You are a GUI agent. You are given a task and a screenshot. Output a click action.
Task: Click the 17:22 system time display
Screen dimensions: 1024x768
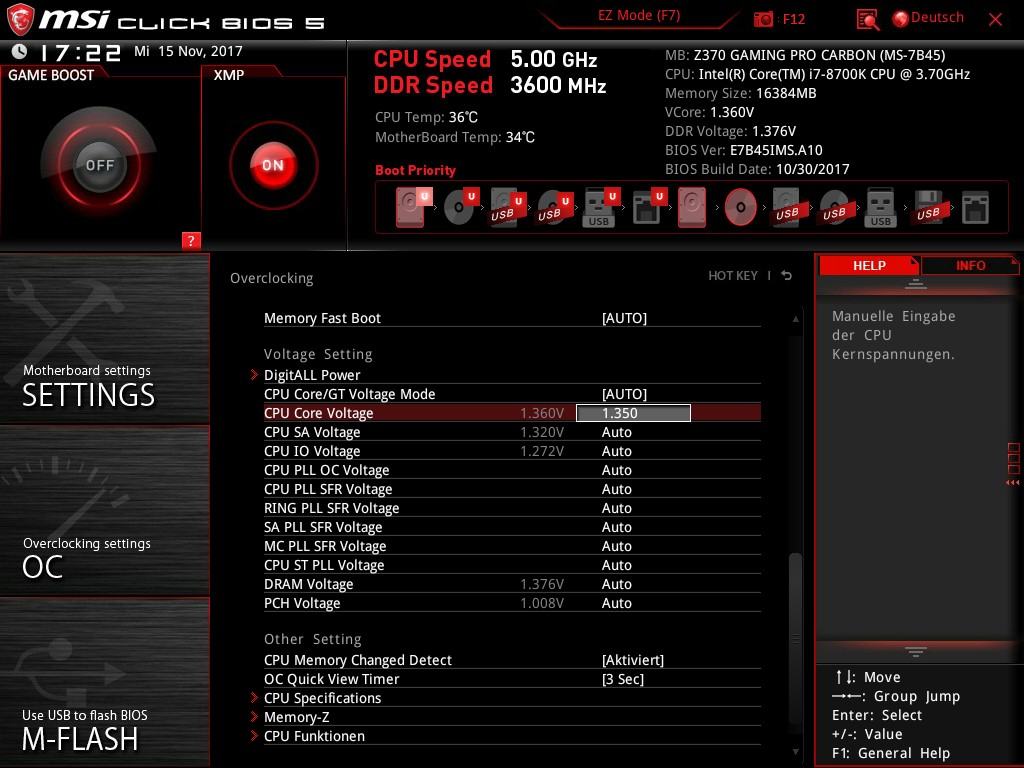[81, 52]
